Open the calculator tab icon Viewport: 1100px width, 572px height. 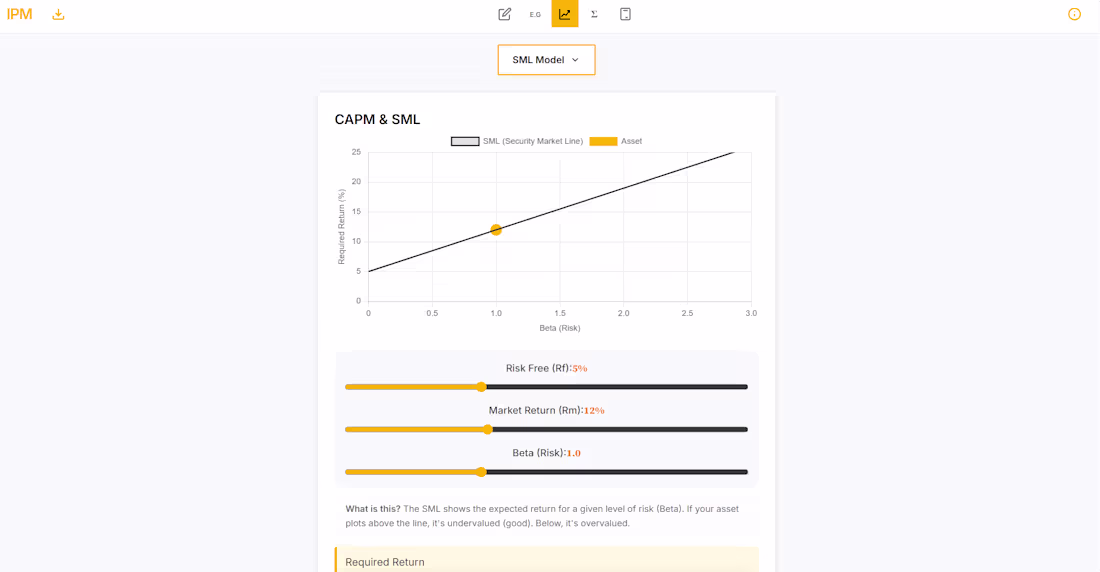625,14
